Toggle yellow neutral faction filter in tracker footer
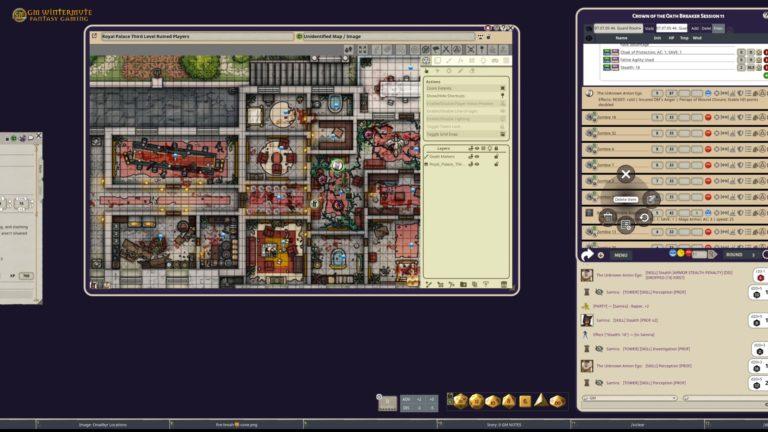Viewport: 768px width, 432px height. pos(680,253)
